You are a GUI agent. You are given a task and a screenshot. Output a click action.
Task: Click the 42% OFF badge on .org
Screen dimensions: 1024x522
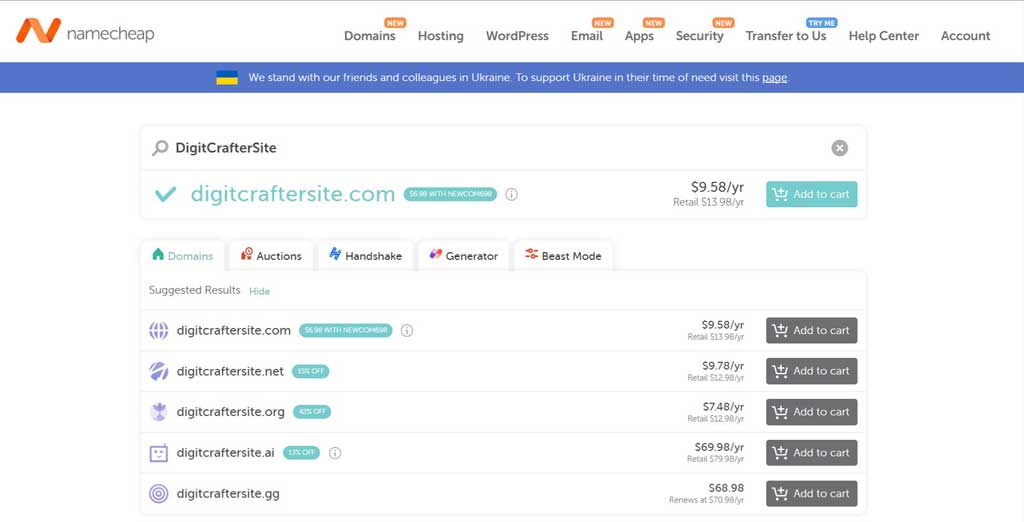point(312,412)
